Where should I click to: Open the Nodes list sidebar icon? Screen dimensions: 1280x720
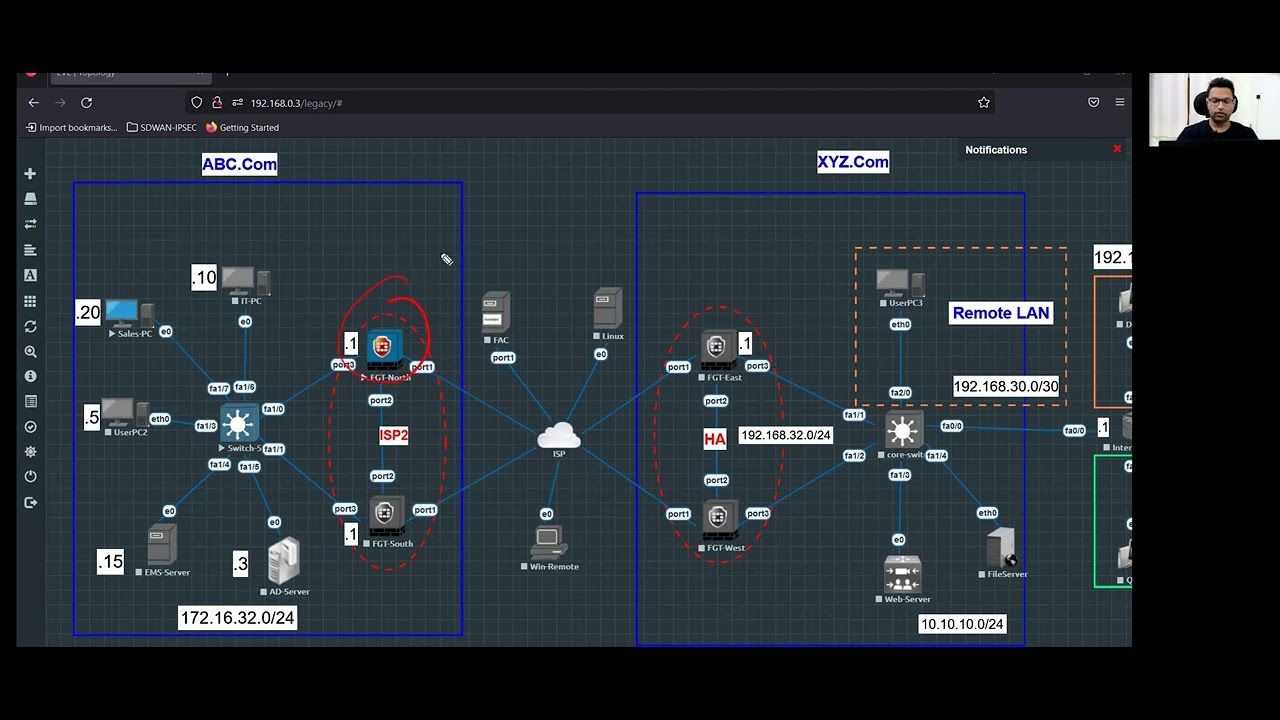(30, 199)
